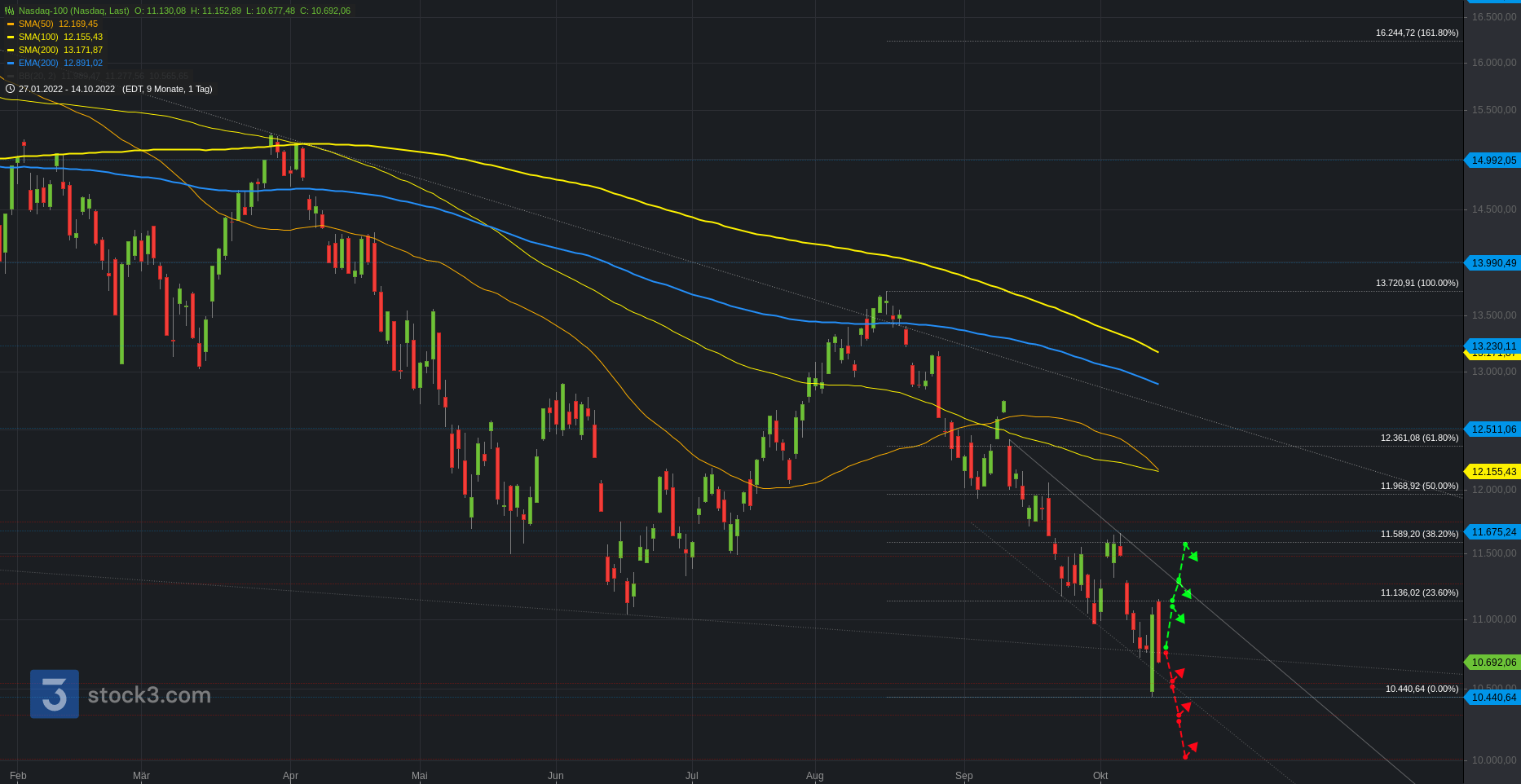
Task: Open the Nasdaq-100 instrument title
Action: point(73,11)
